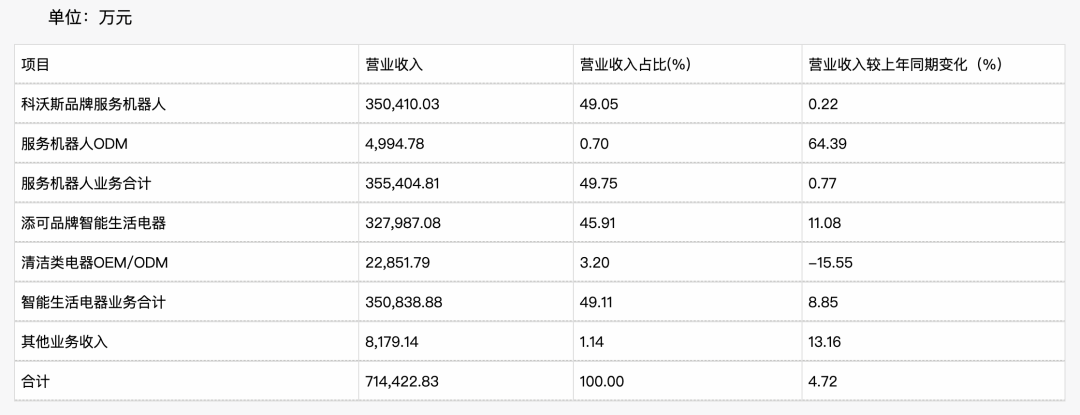Select the 8,179.14 revenue cell
The height and width of the screenshot is (415, 1080).
point(395,341)
